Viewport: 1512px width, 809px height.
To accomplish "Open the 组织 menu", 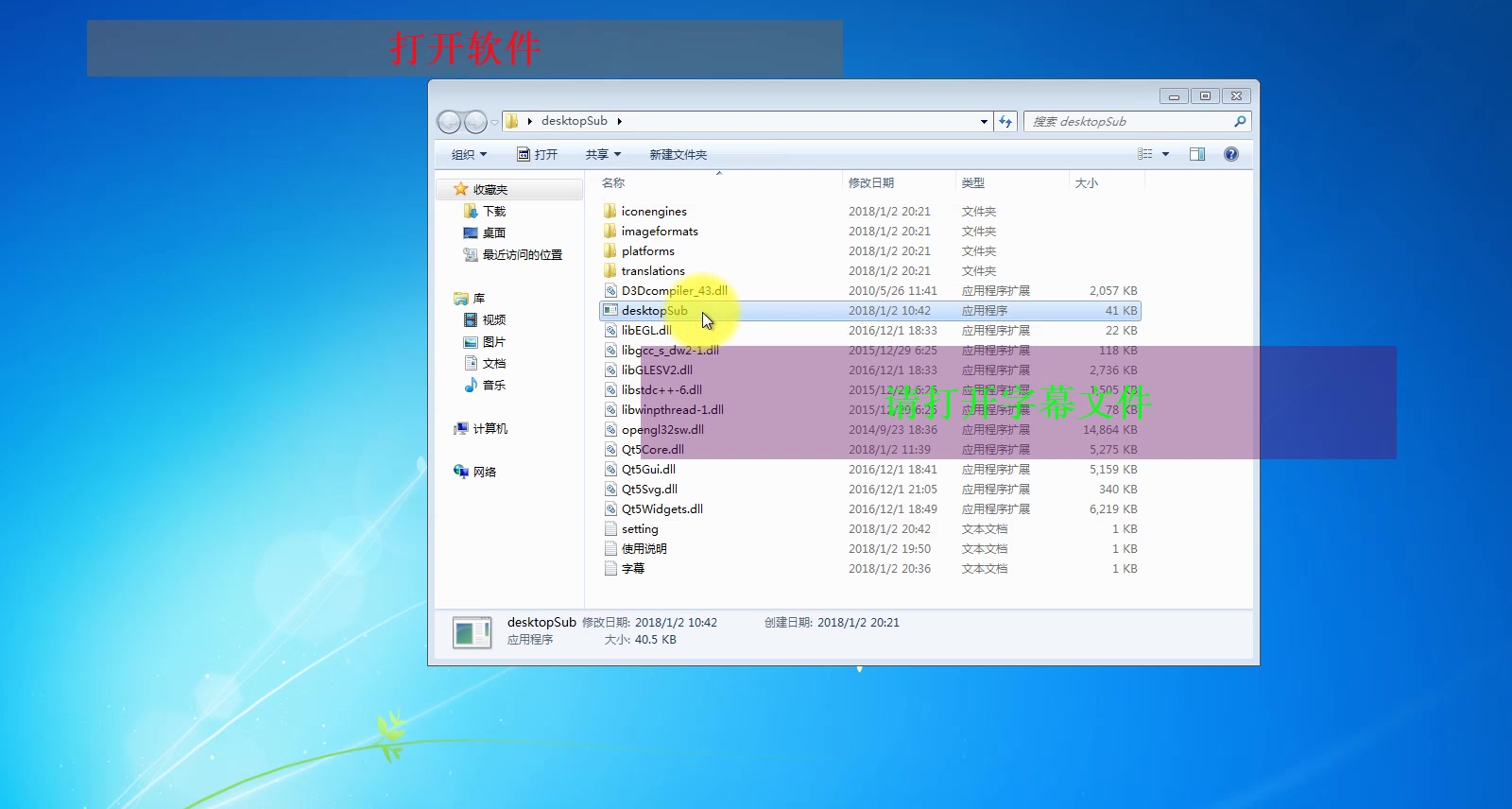I will pyautogui.click(x=469, y=154).
